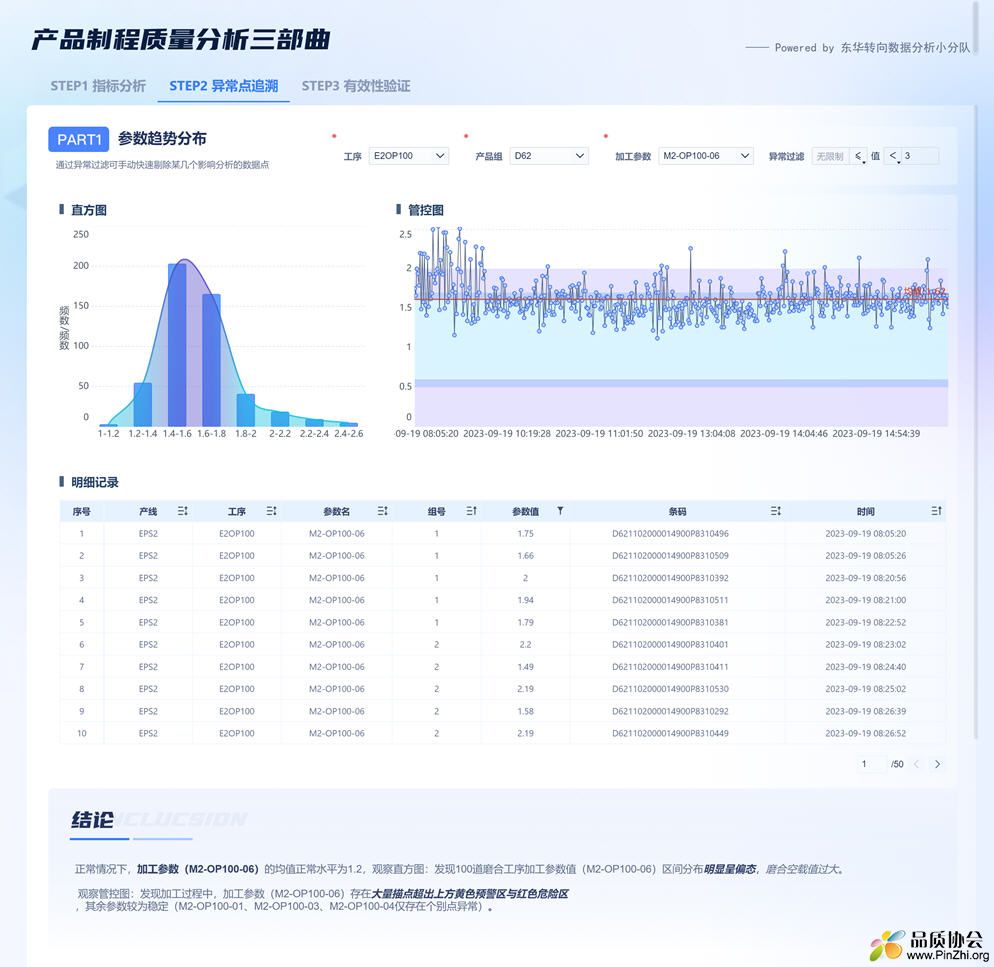Click time cell 2023-09-19 08:23:02
This screenshot has height=967, width=994.
[x=865, y=645]
